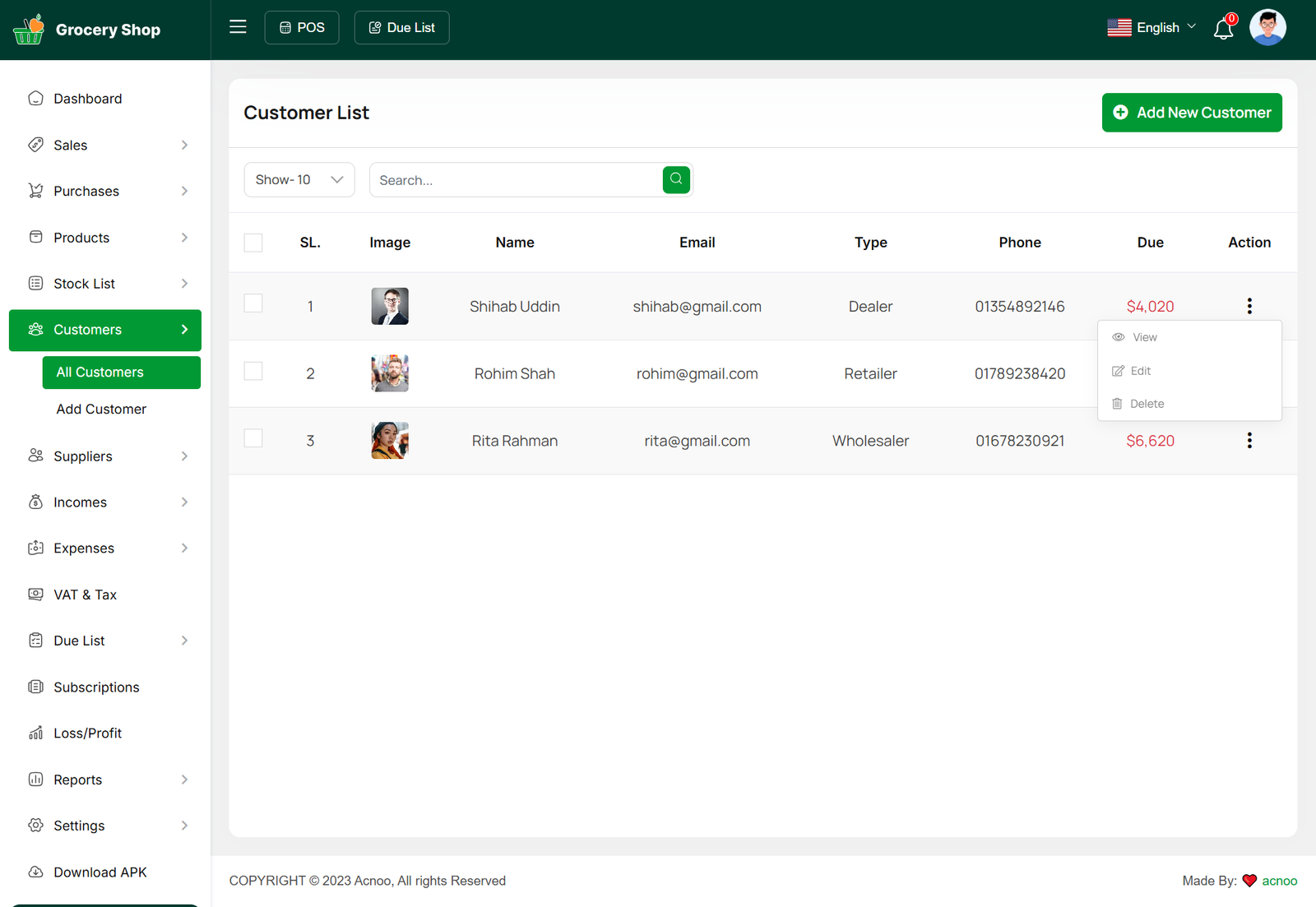Screen dimensions: 1316x907
Task: Select Edit from the action menu
Action: coord(1140,371)
